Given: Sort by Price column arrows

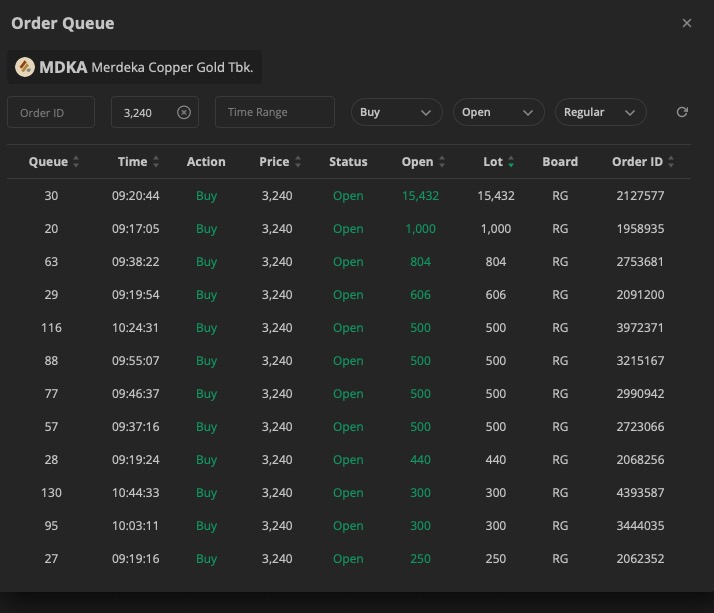Looking at the screenshot, I should (298, 162).
